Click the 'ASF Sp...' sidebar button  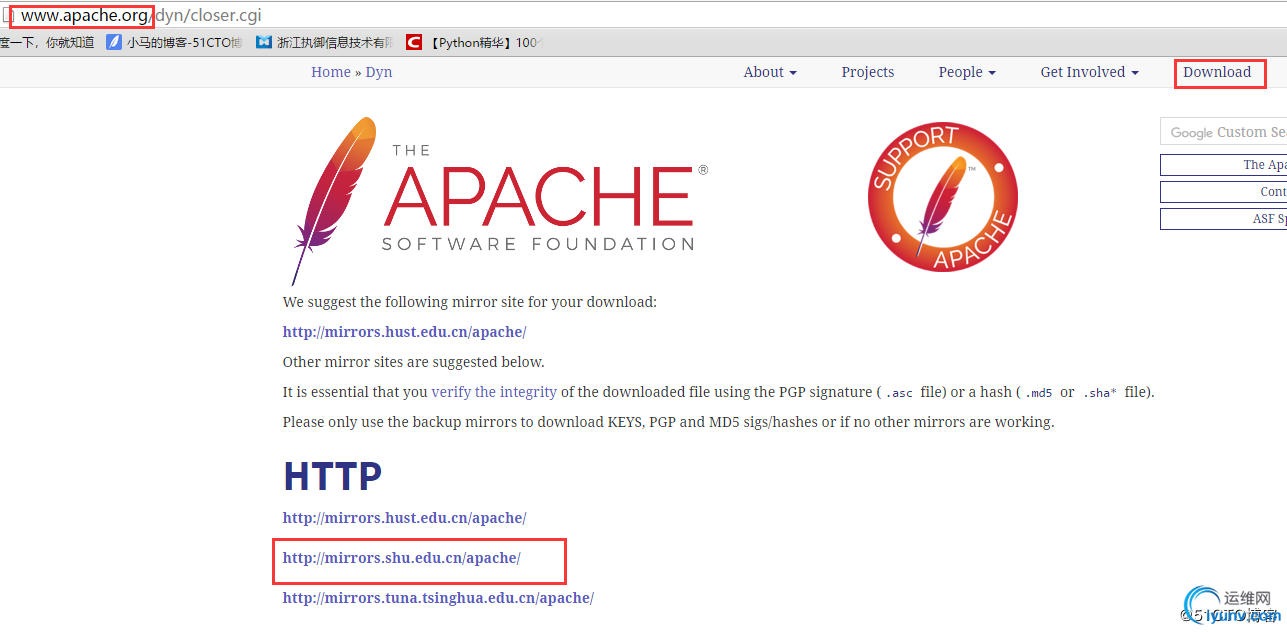coord(1223,219)
